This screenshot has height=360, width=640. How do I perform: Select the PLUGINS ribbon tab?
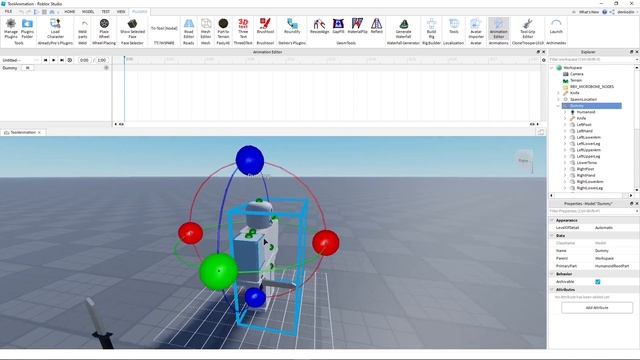pos(139,12)
